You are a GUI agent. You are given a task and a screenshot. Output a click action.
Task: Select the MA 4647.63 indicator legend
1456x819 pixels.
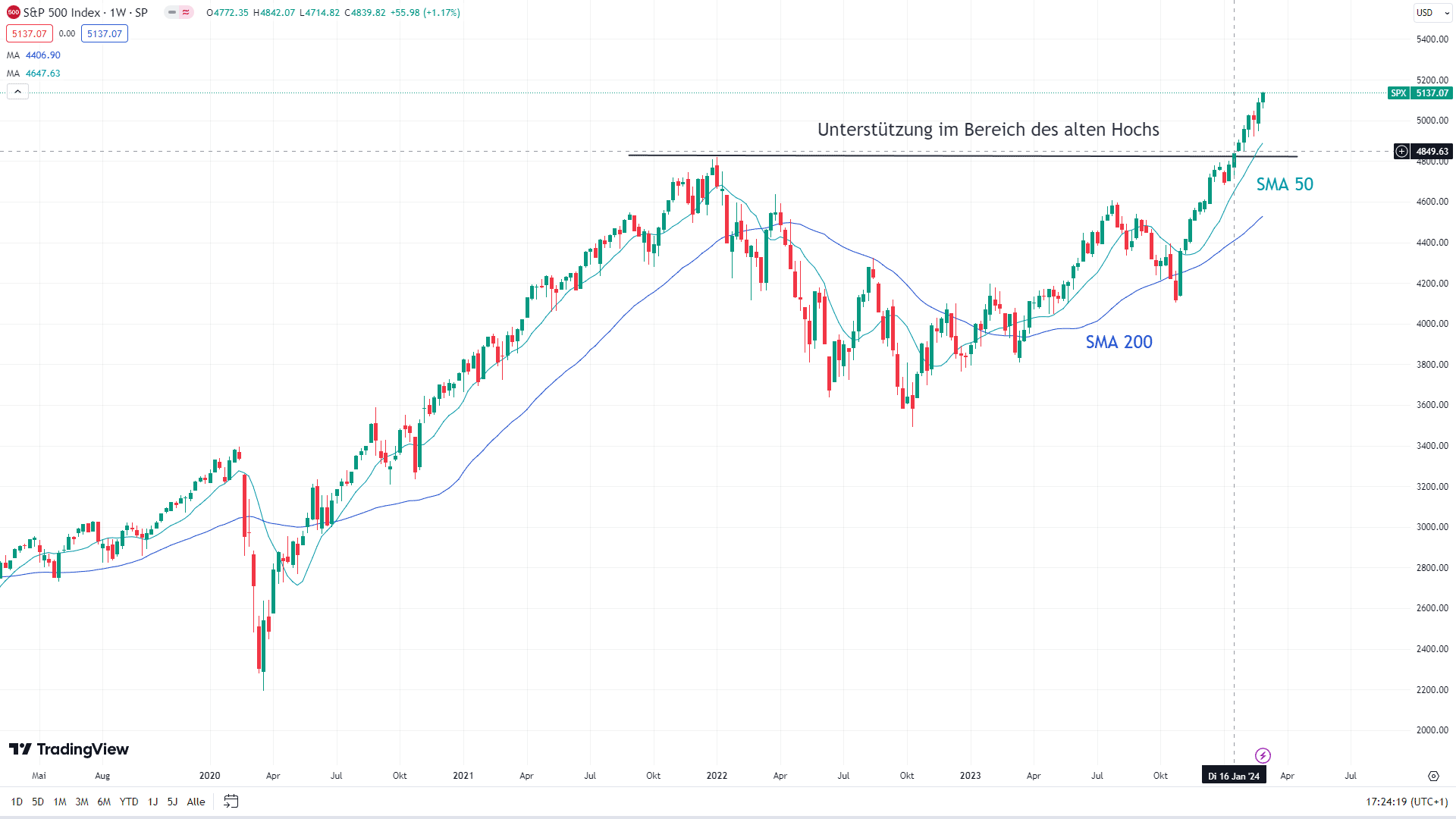point(34,74)
